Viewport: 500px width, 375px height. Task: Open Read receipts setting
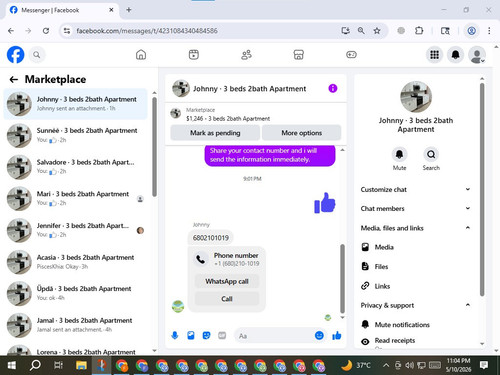(415, 341)
